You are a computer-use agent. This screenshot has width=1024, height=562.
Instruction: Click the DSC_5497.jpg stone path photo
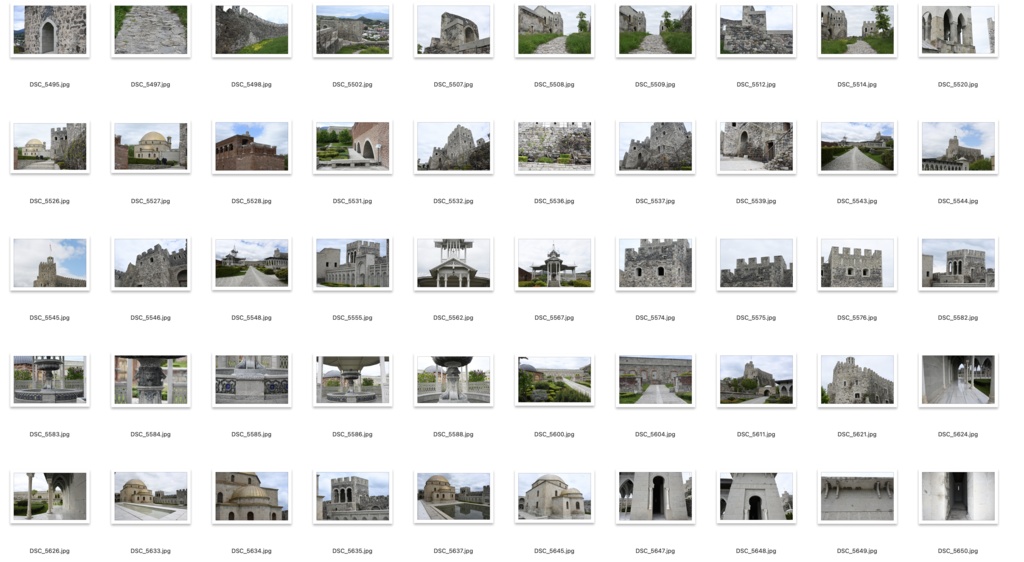point(151,30)
